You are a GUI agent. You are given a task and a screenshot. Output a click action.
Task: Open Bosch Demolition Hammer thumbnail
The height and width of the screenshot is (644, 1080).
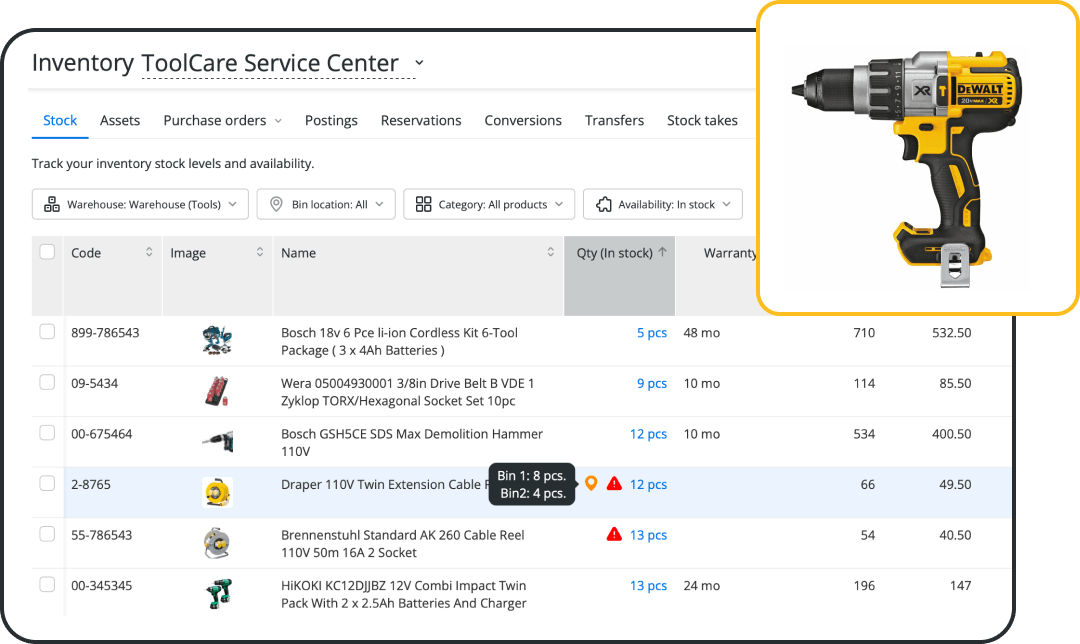218,442
